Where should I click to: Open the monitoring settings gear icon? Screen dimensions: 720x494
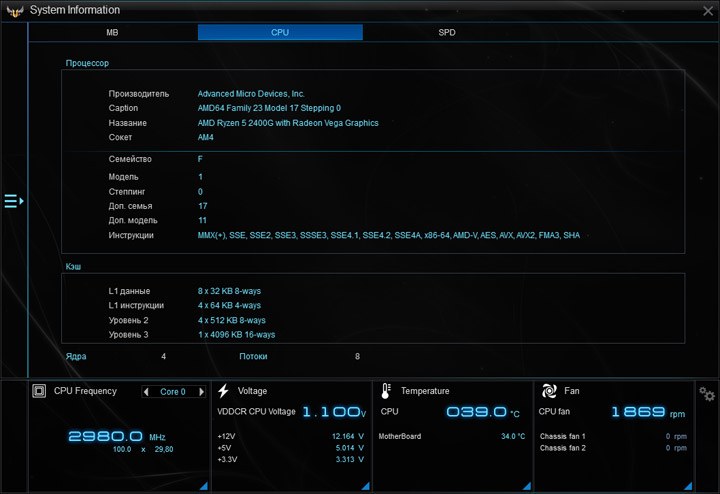coord(707,393)
